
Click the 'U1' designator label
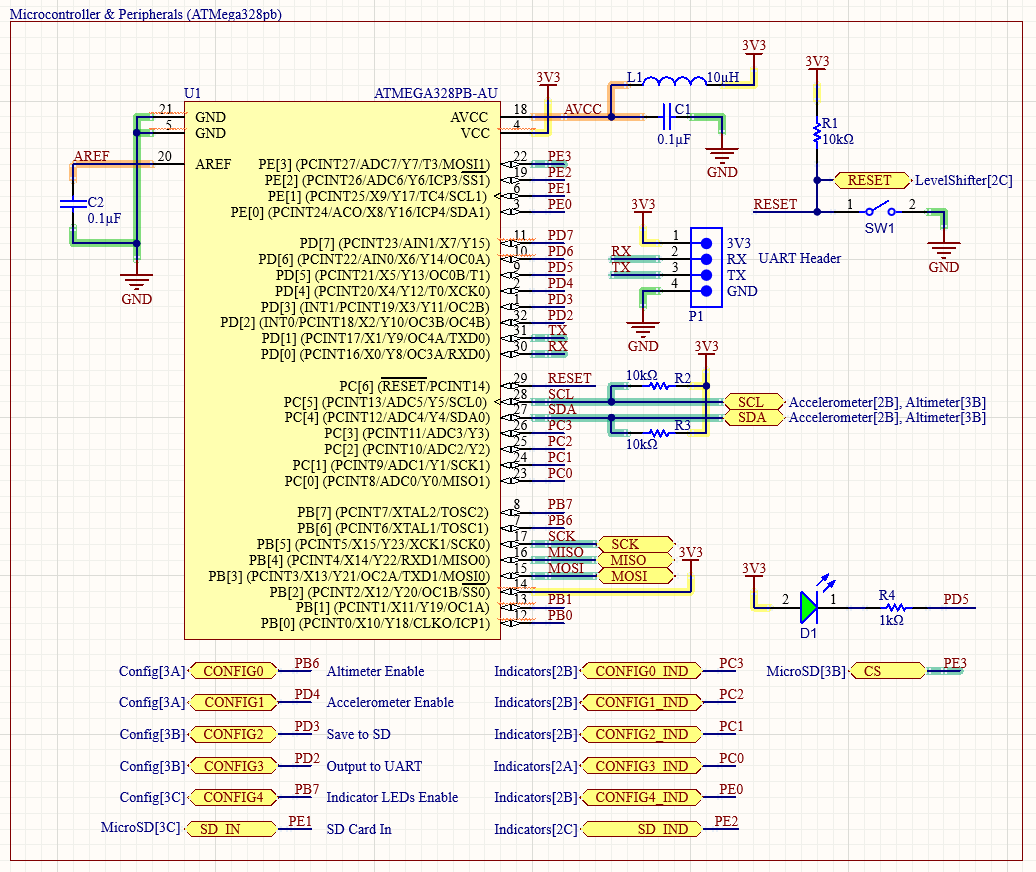point(192,93)
